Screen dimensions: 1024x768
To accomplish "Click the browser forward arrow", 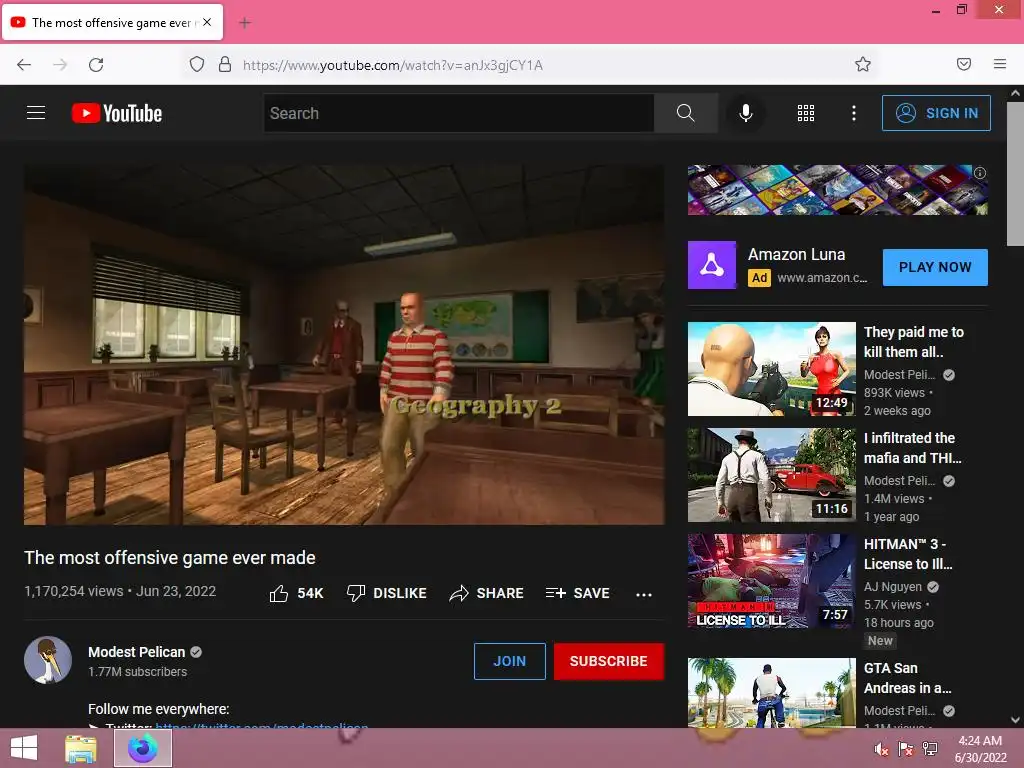I will [60, 65].
